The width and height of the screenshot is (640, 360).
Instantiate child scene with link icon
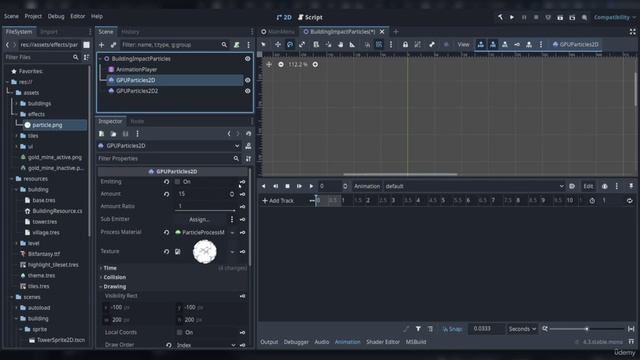click(x=113, y=44)
